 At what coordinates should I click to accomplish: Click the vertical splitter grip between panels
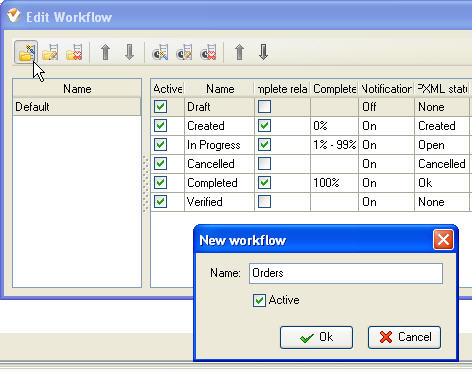coord(146,183)
